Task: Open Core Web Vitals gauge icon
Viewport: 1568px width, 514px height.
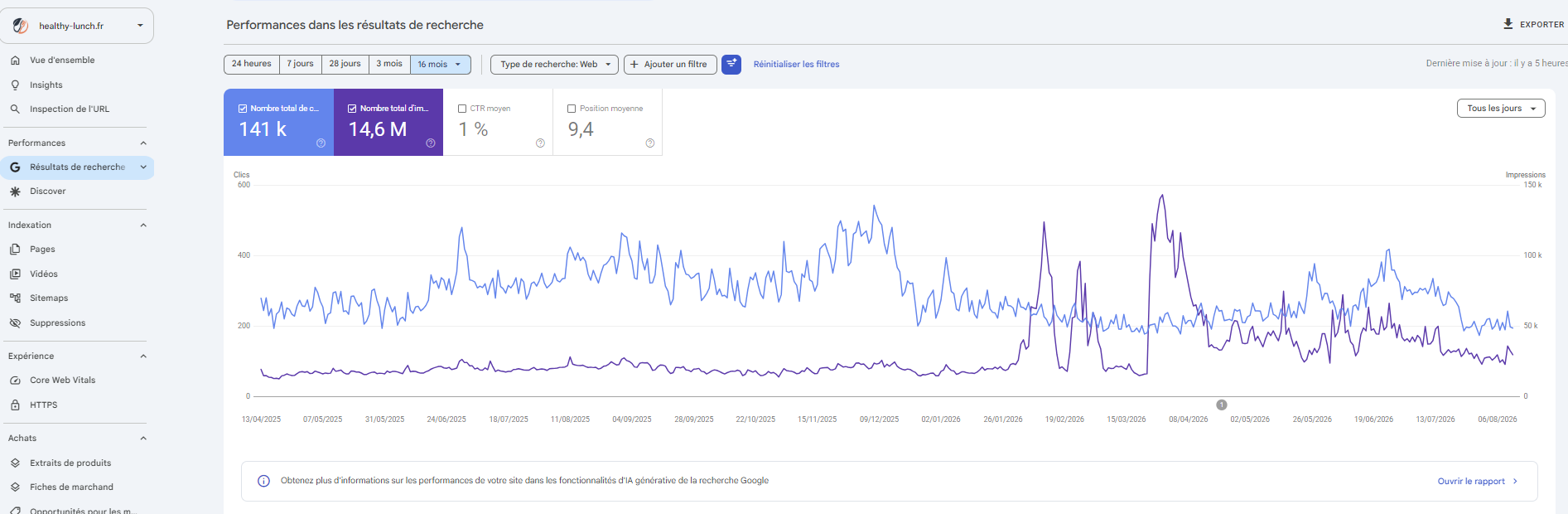Action: pyautogui.click(x=15, y=381)
